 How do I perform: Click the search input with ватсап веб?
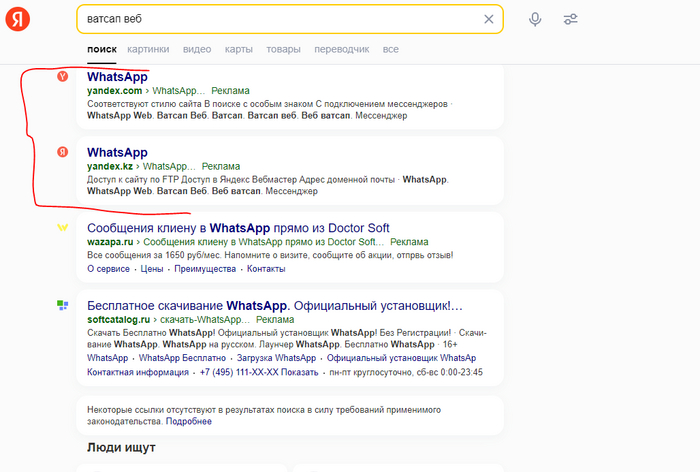pos(270,19)
